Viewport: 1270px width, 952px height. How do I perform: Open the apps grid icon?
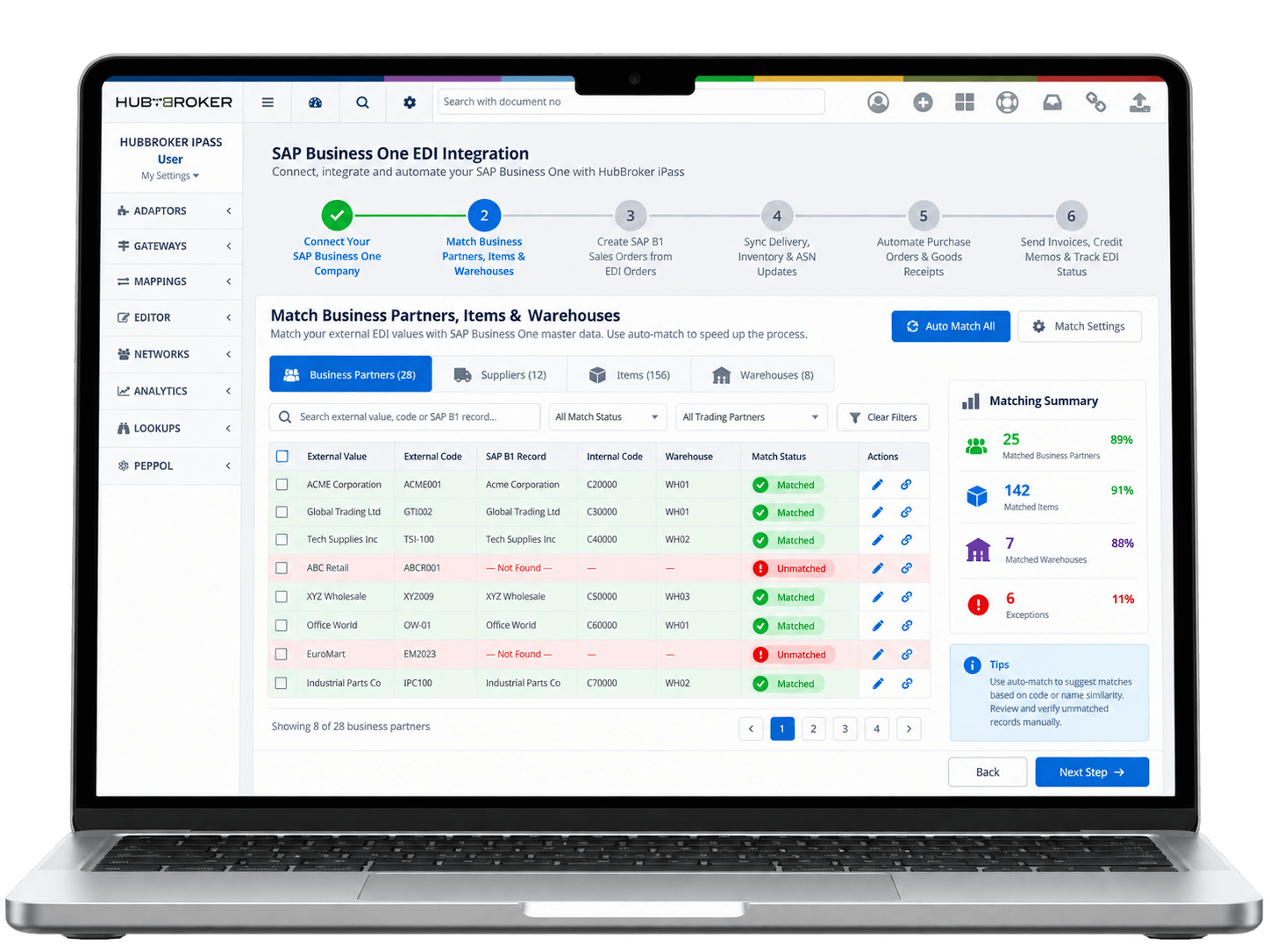coord(965,103)
